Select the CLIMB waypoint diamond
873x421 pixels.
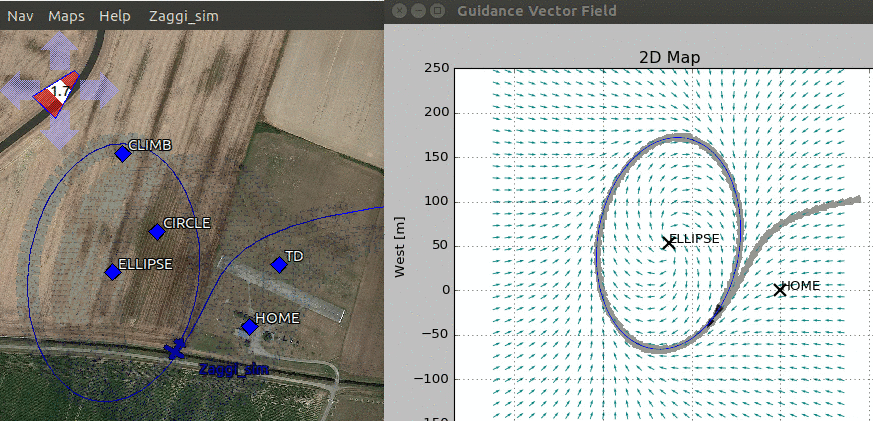click(x=123, y=154)
